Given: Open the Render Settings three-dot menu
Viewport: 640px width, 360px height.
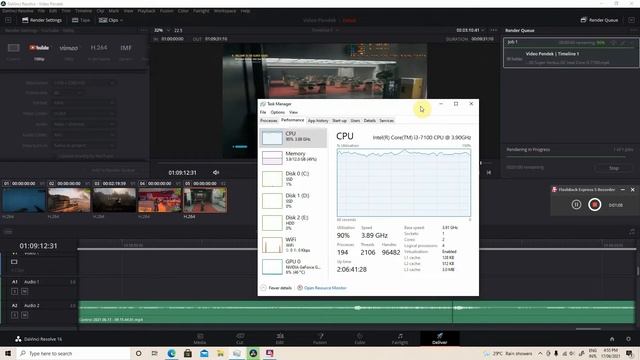Looking at the screenshot, I should (x=143, y=30).
